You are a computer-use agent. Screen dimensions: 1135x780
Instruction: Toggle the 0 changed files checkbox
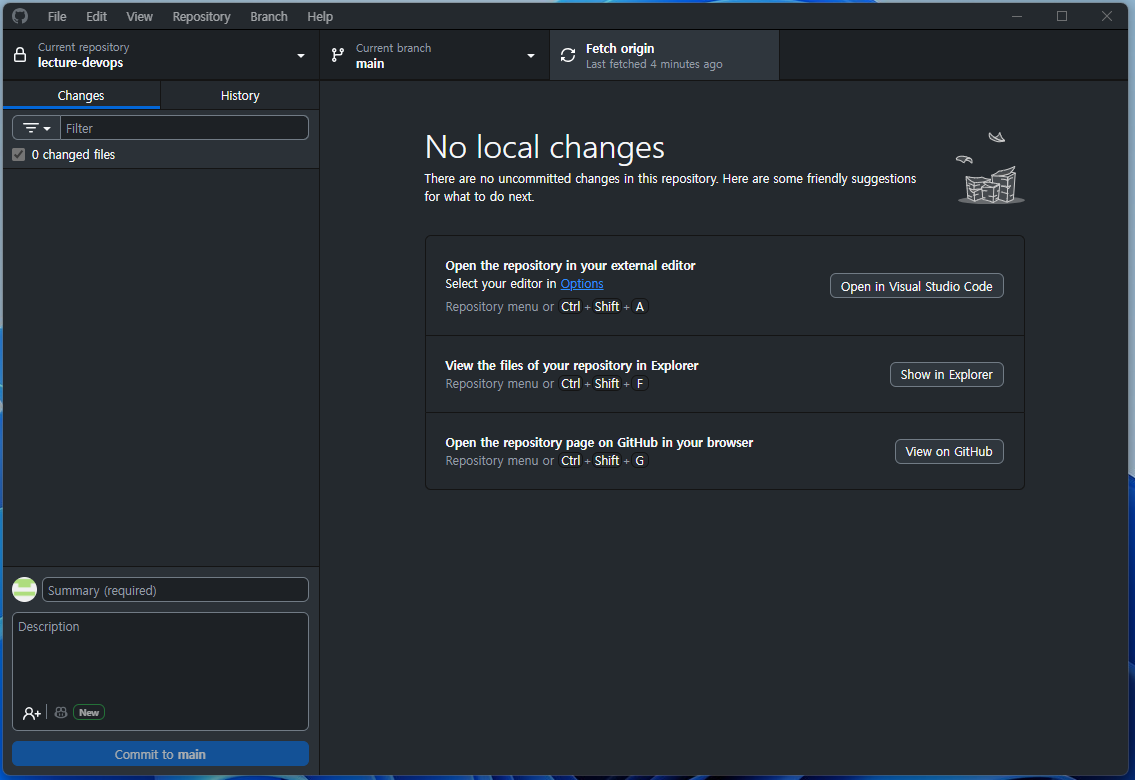pos(18,155)
